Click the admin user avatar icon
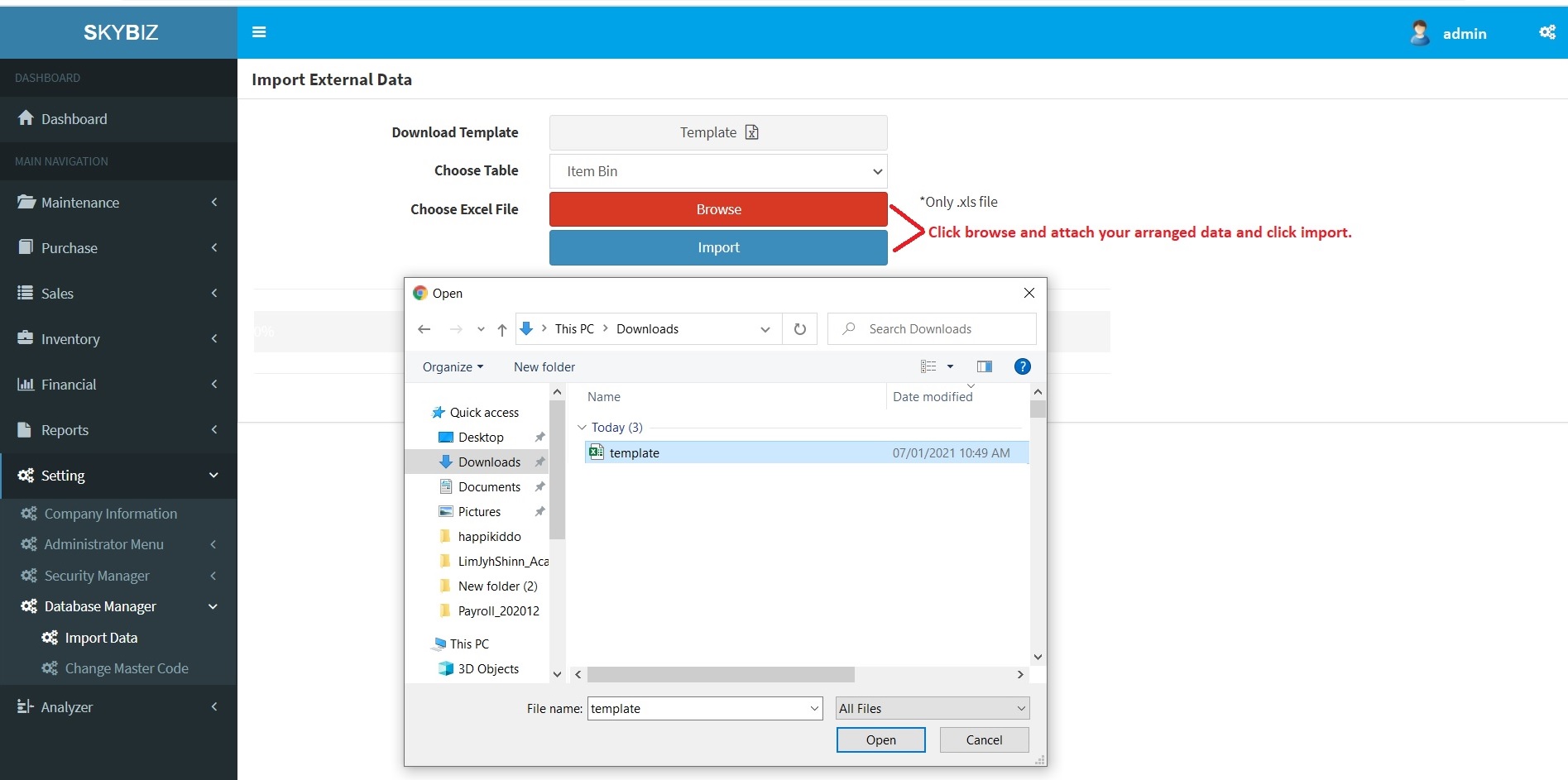Image resolution: width=1568 pixels, height=780 pixels. pyautogui.click(x=1419, y=33)
